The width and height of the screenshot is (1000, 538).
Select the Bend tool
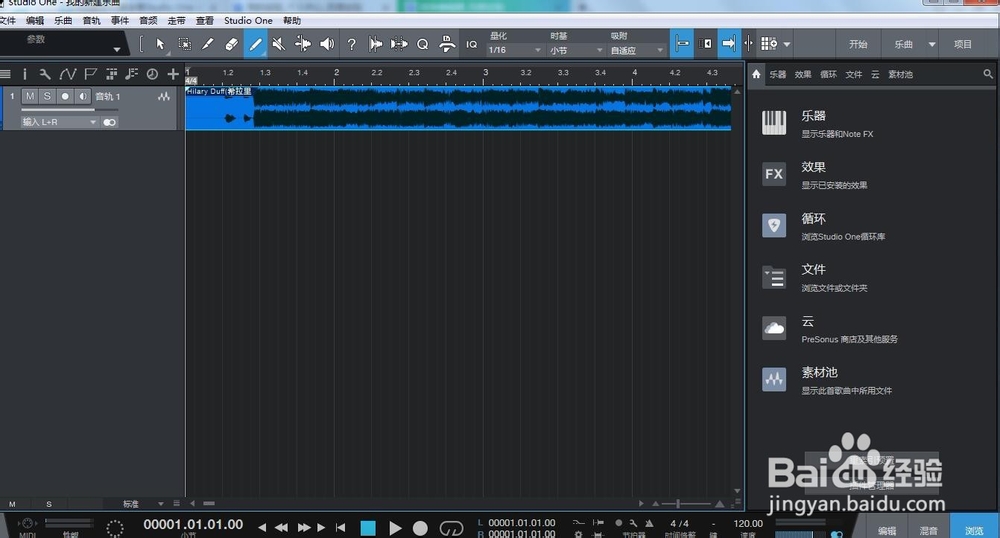(x=303, y=44)
